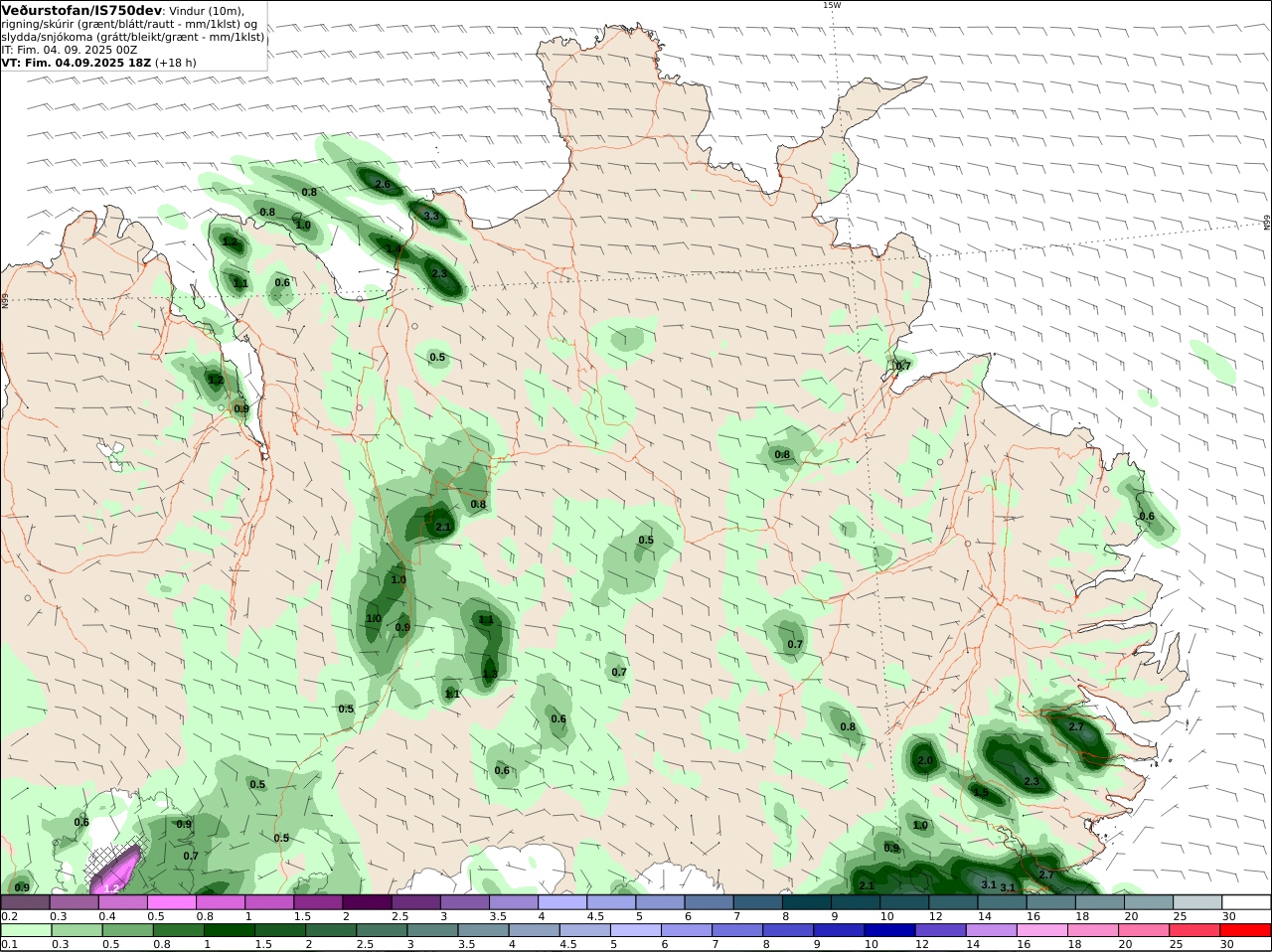Pick the darkest purple upper-row swatch labeled 2
The image size is (1272, 952).
click(367, 901)
